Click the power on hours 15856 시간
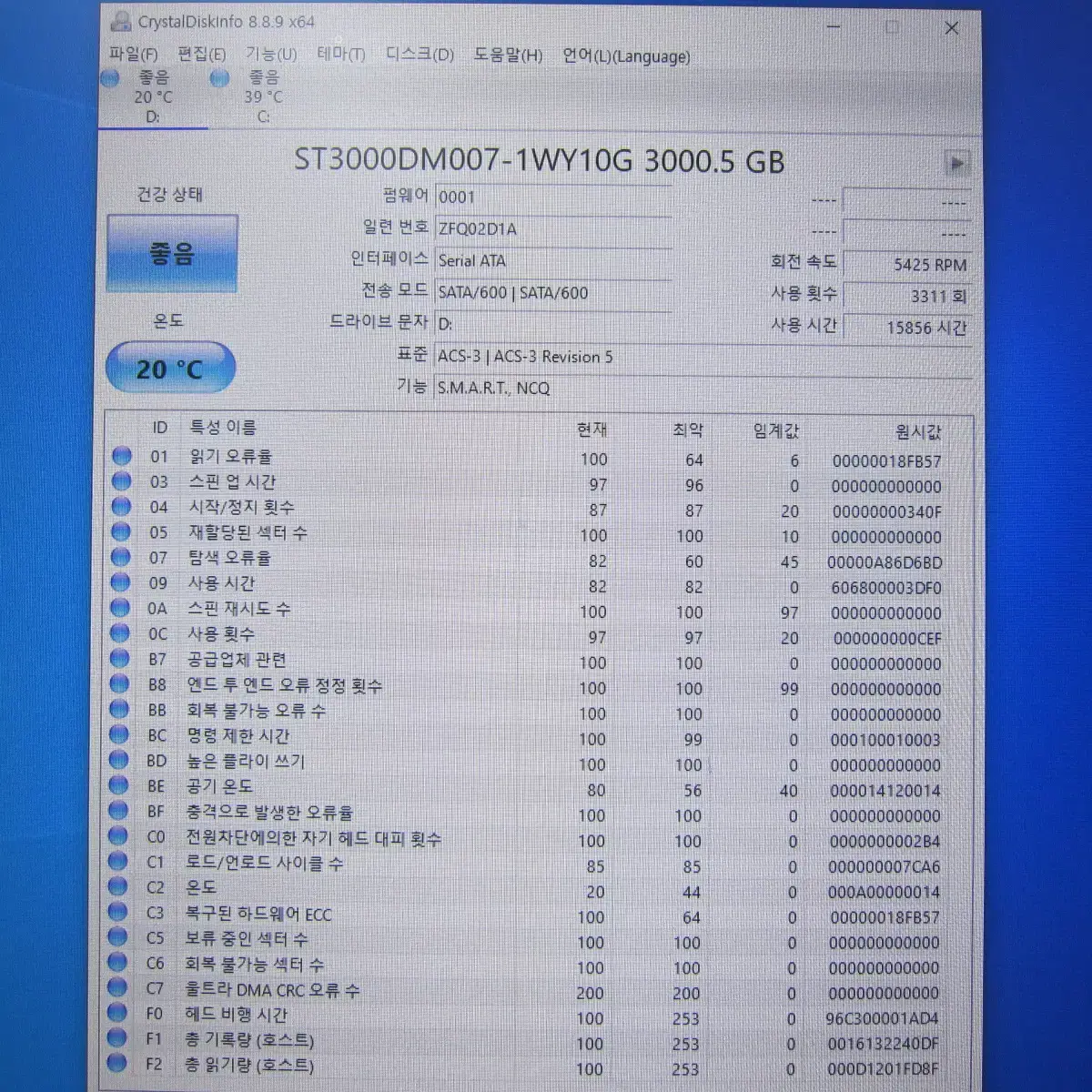The width and height of the screenshot is (1092, 1092). pos(907,328)
